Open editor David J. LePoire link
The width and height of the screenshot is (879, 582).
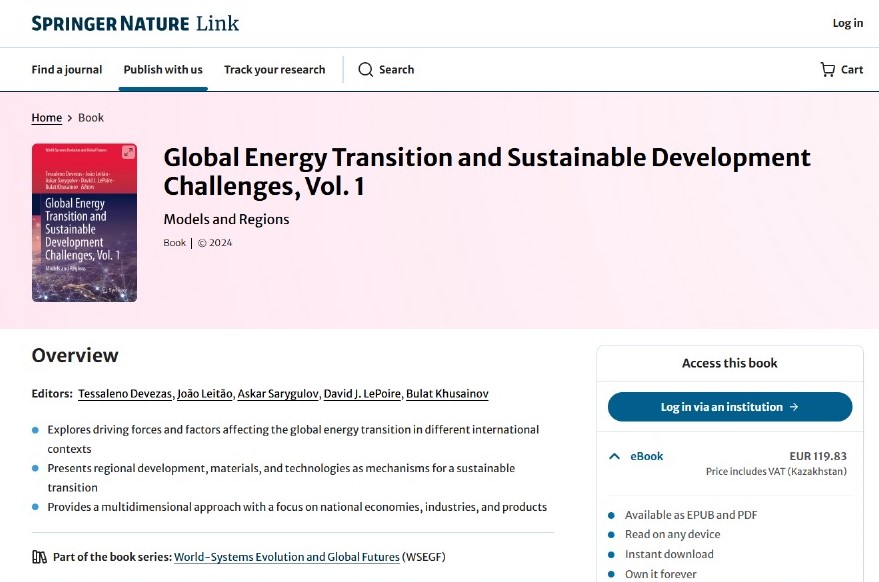tap(361, 394)
